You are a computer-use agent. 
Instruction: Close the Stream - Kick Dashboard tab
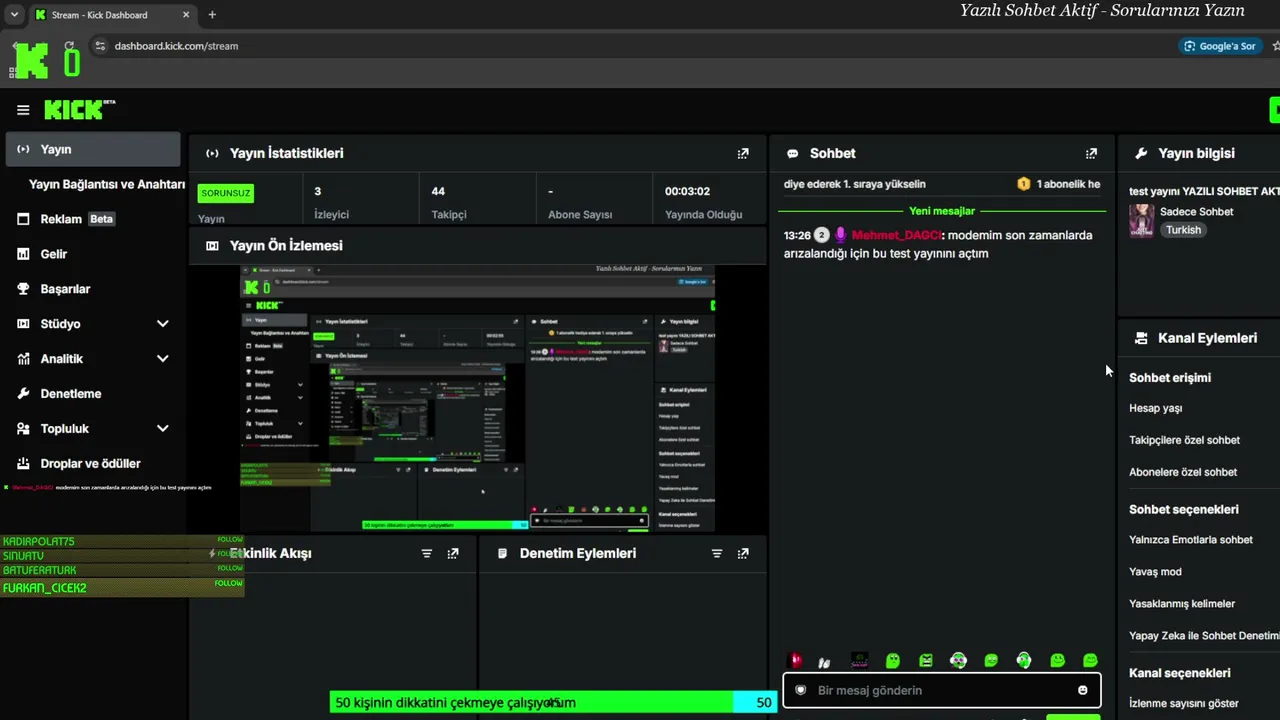click(x=186, y=15)
